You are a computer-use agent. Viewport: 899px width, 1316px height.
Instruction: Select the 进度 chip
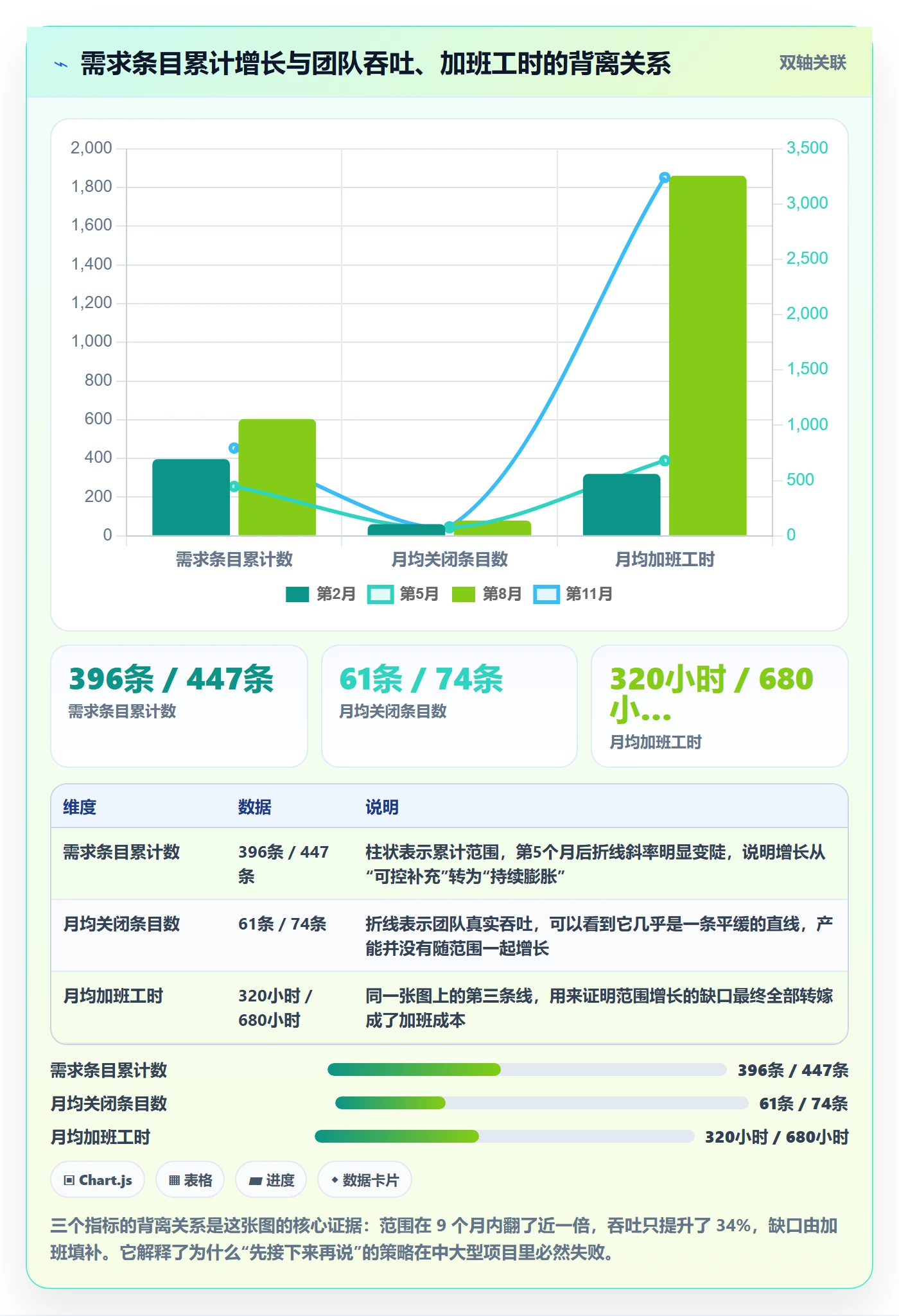(271, 1180)
